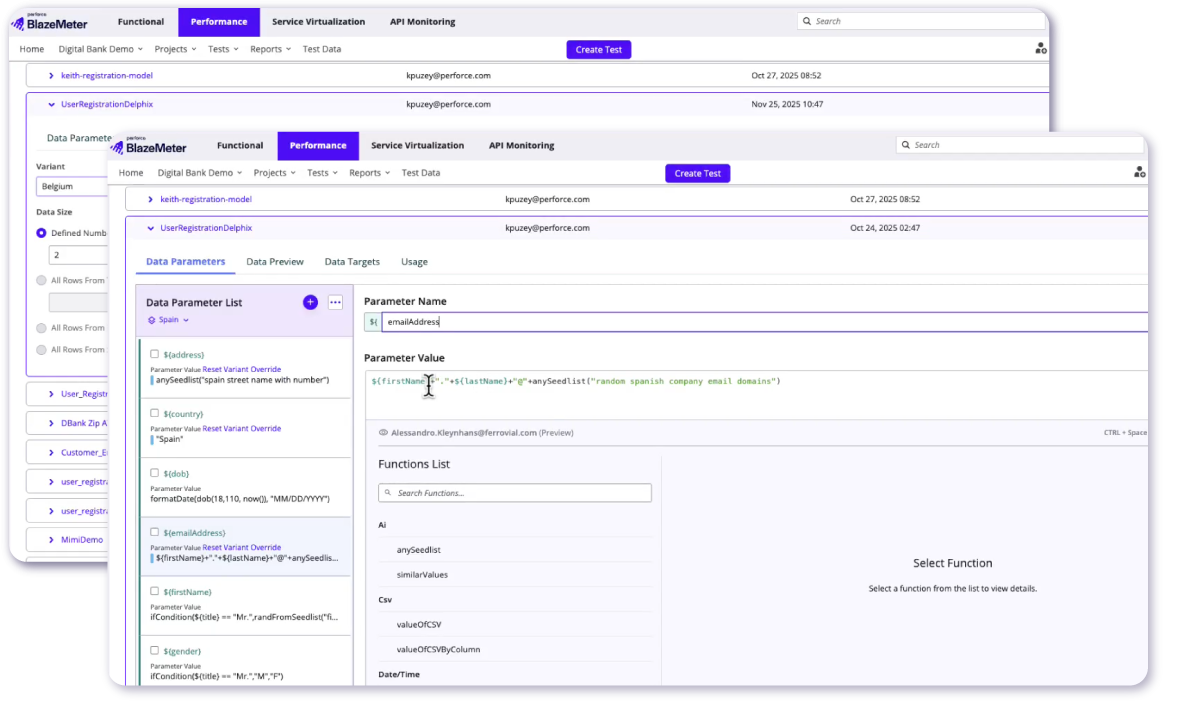Click the BlazeMeter logo in the front window

coord(149,146)
